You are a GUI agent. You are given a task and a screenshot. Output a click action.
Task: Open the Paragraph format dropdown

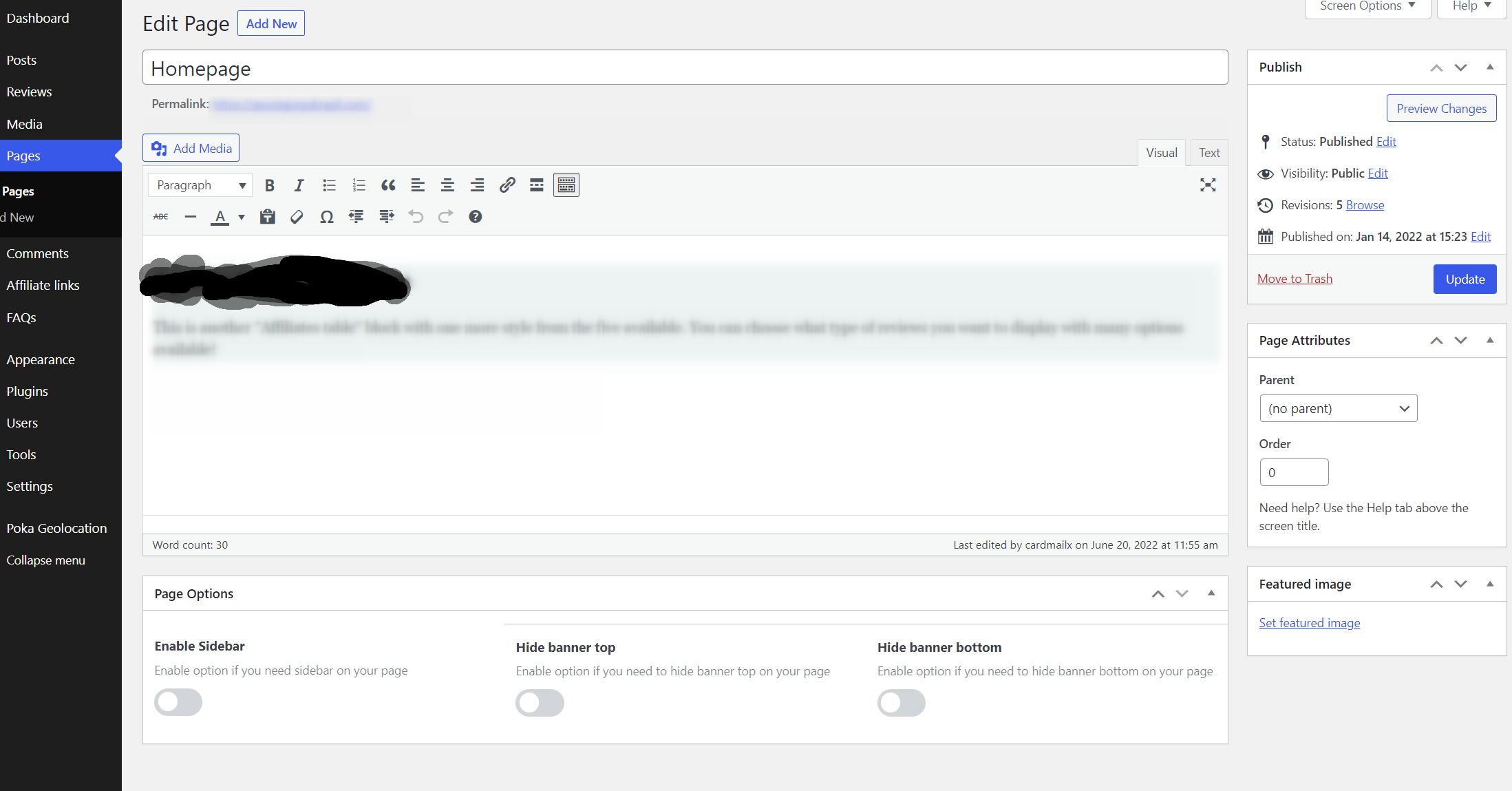pos(200,185)
